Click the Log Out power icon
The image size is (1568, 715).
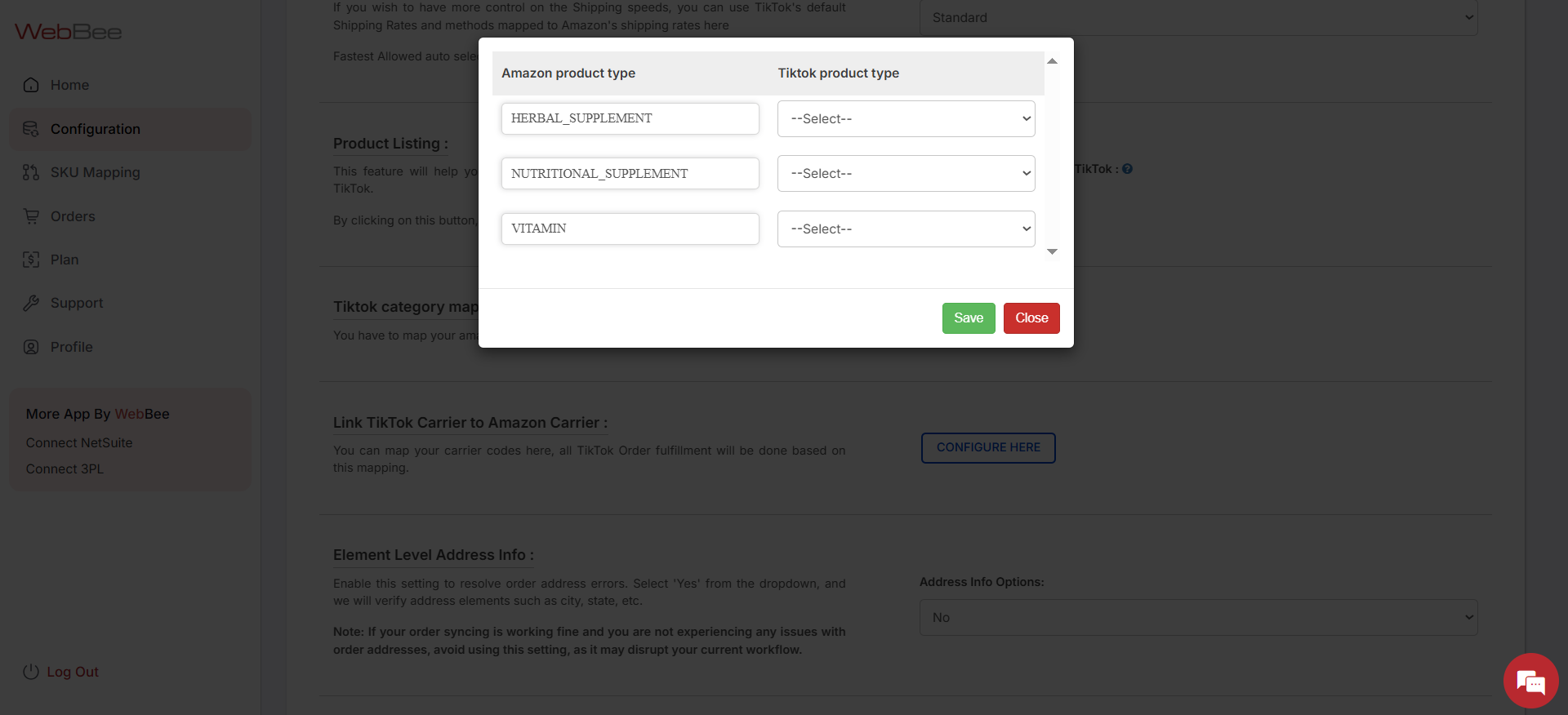tap(31, 672)
